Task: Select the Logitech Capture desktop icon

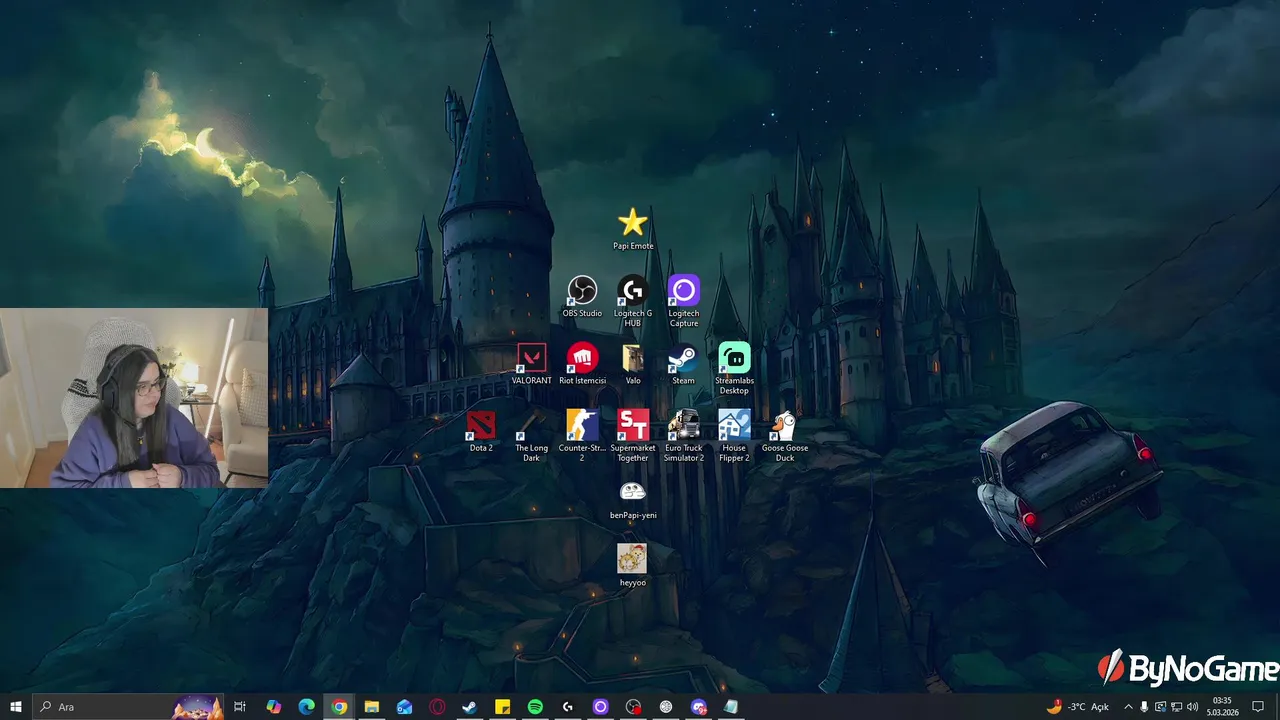Action: tap(684, 301)
